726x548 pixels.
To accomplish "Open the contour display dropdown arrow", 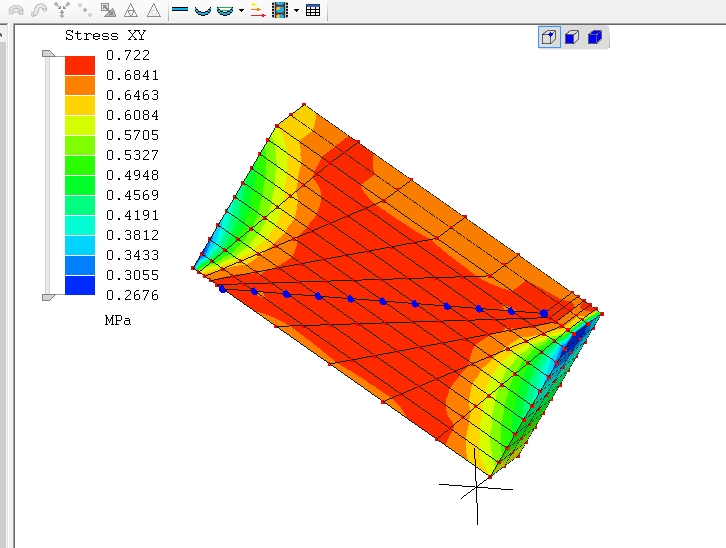I will 241,10.
